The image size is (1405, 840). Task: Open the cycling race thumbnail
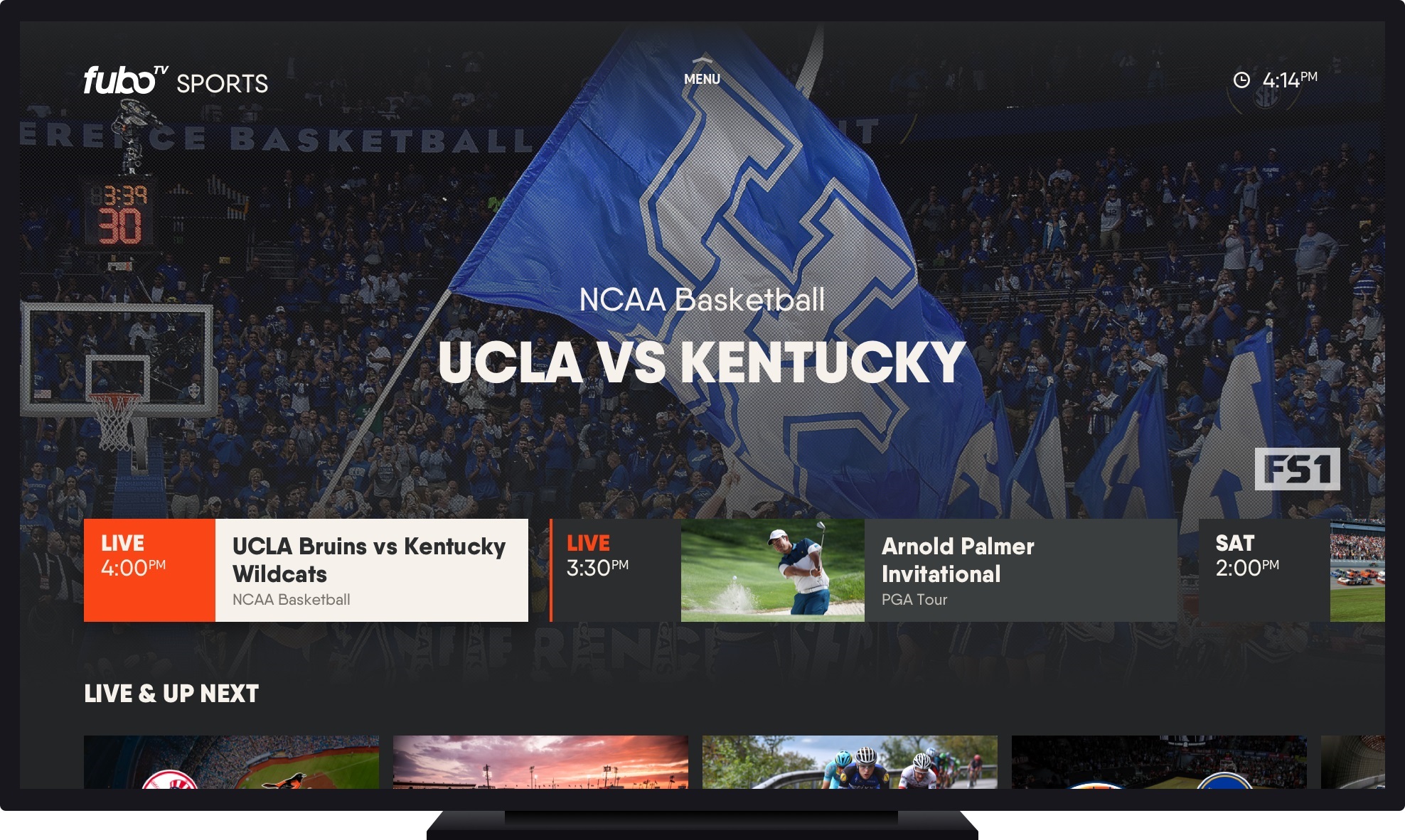click(850, 762)
